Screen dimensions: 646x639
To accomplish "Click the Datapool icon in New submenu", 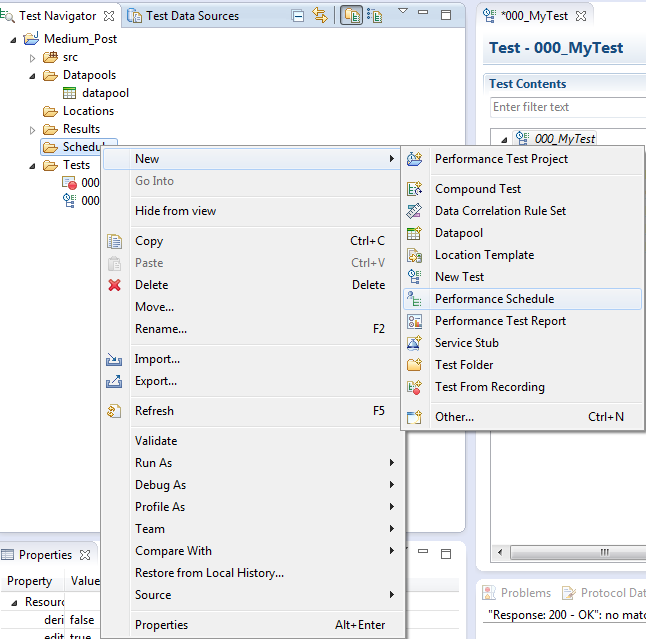I will point(414,233).
